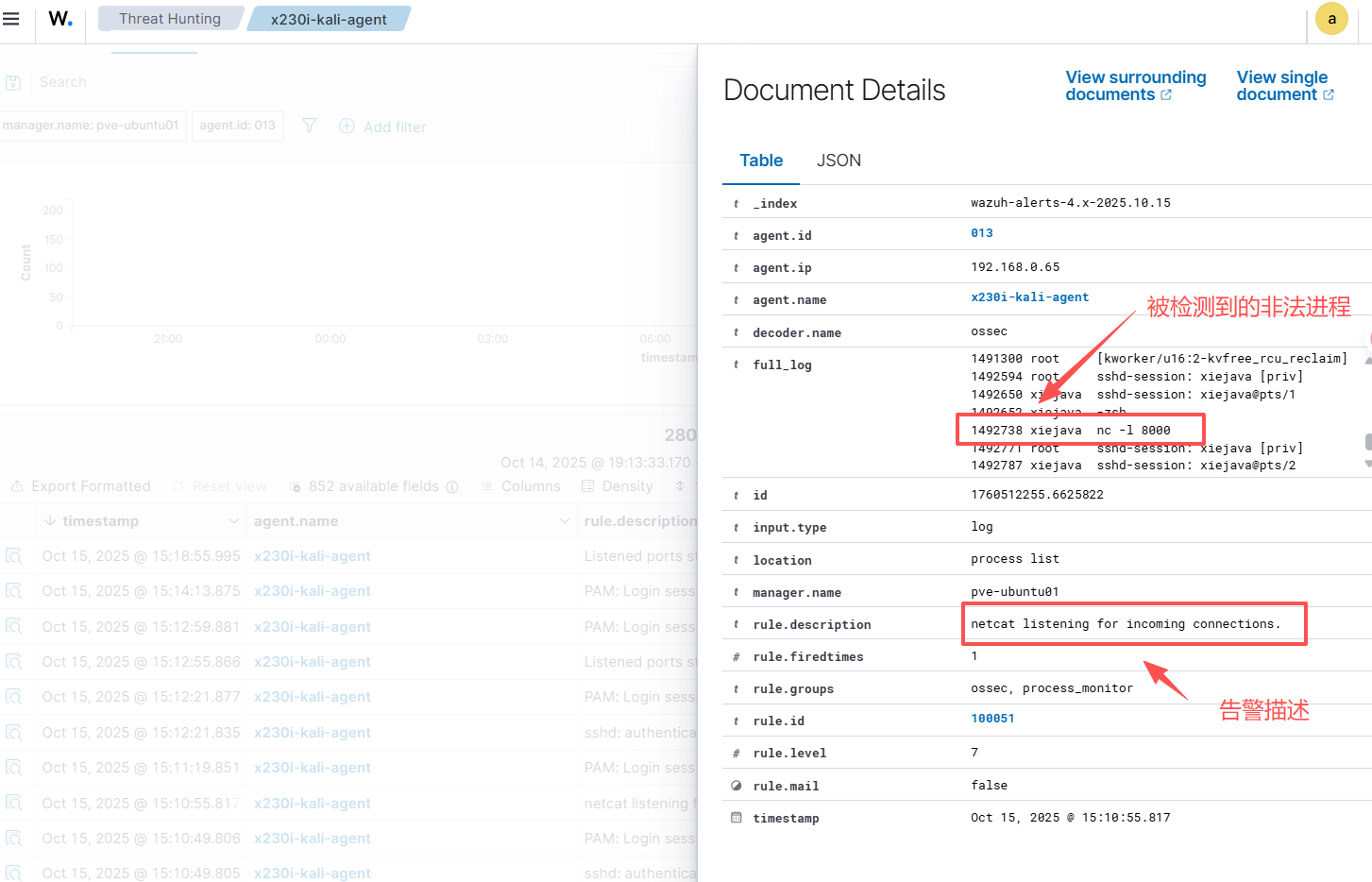Screen dimensions: 1372x882
Task: Click rule.description column header
Action: [x=640, y=521]
